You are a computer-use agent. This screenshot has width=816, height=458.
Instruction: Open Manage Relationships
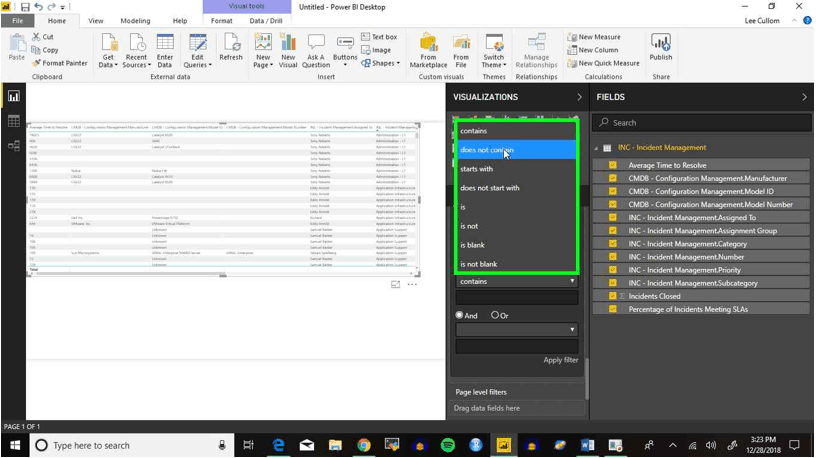coord(537,50)
